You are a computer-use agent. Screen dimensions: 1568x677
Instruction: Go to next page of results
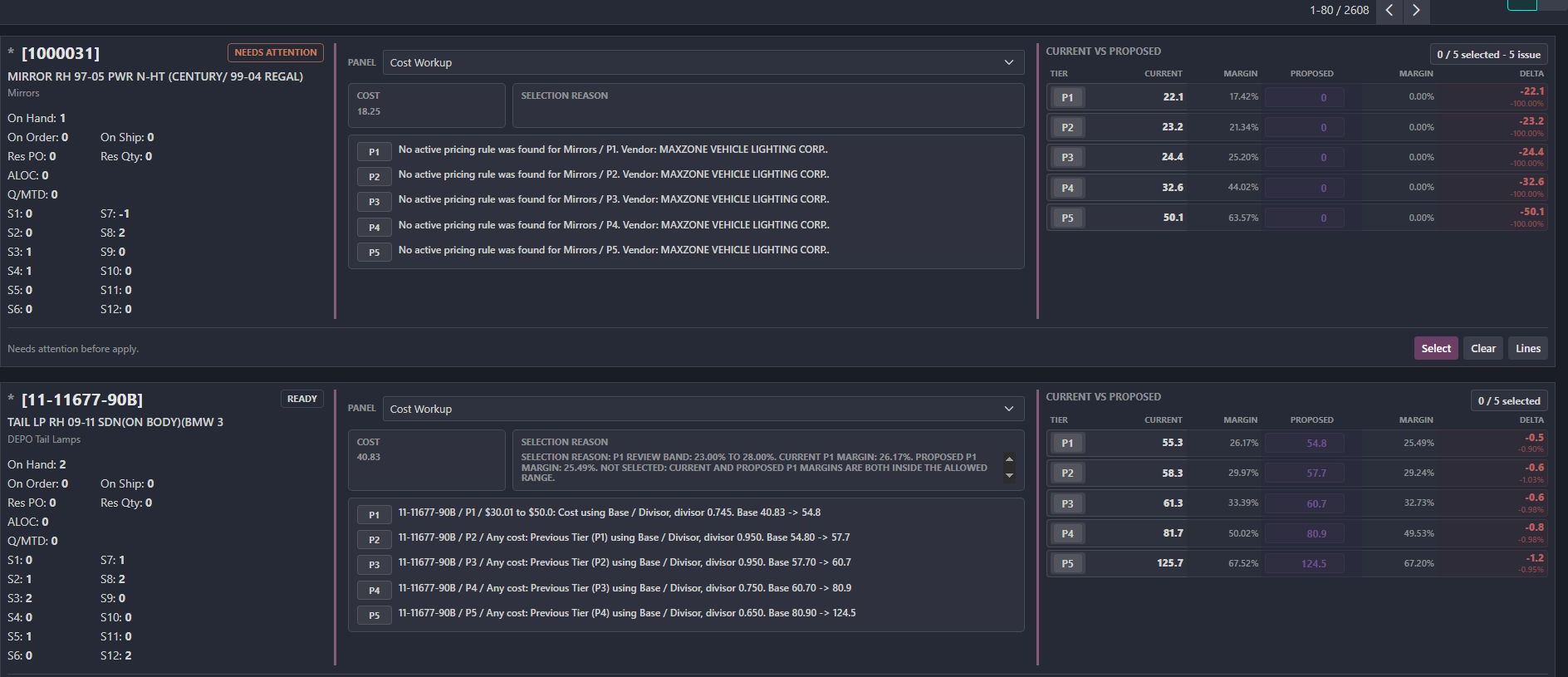click(1416, 11)
